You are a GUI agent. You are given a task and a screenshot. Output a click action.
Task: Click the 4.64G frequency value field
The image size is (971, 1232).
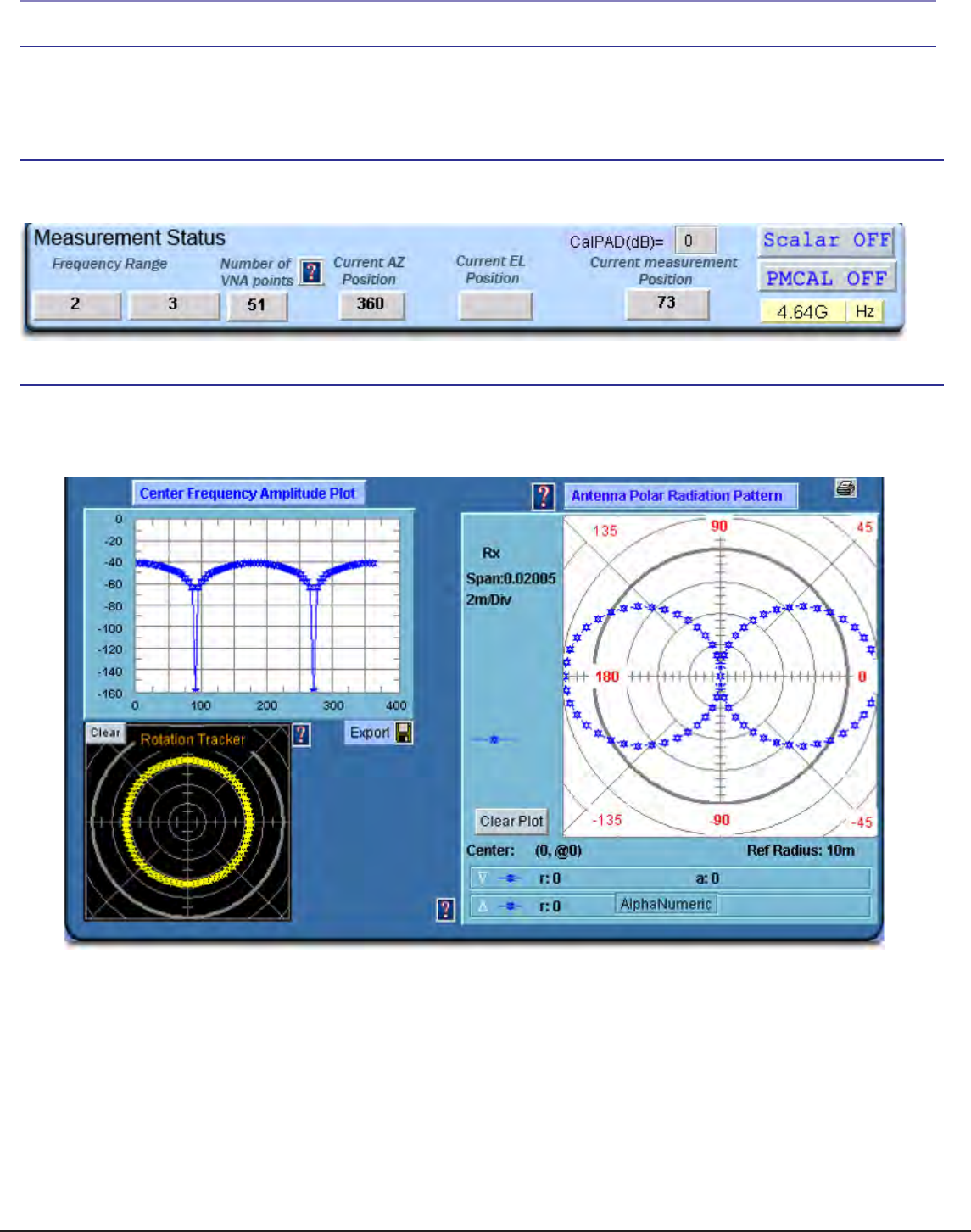[x=802, y=312]
